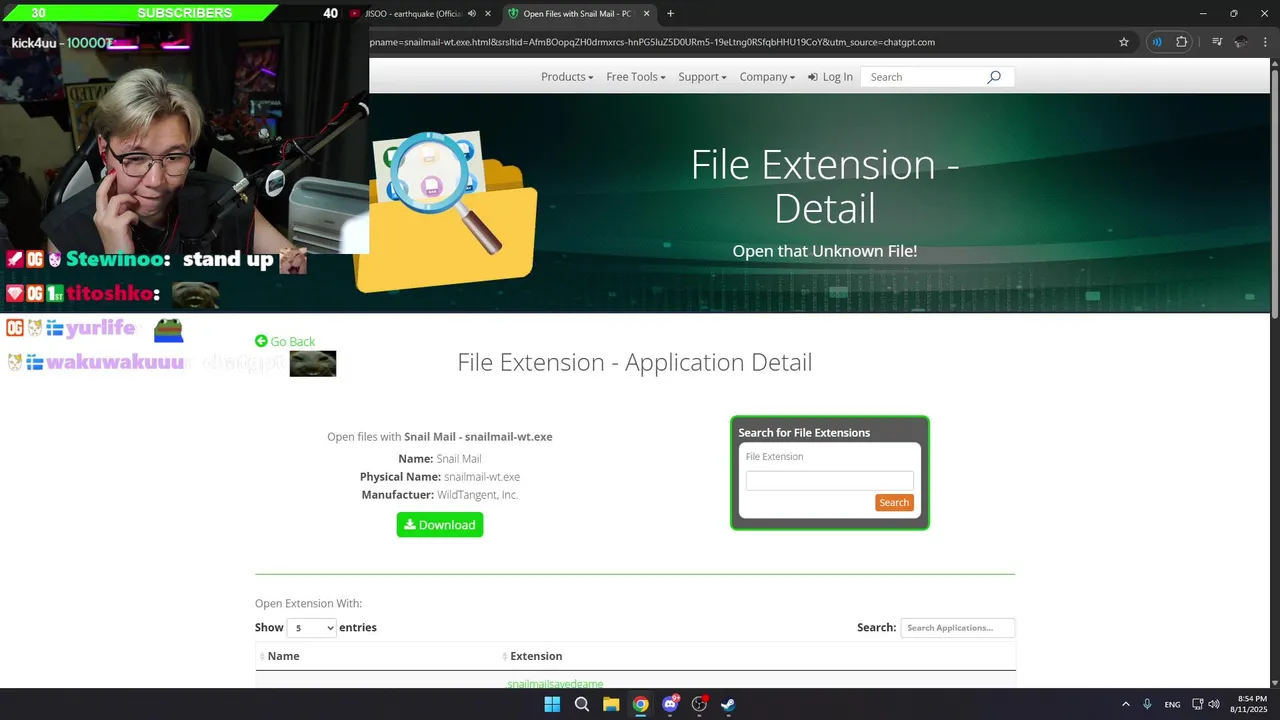Click the 'WildTangent, Inc.' manufacturer text
The width and height of the screenshot is (1280, 720).
click(x=478, y=495)
